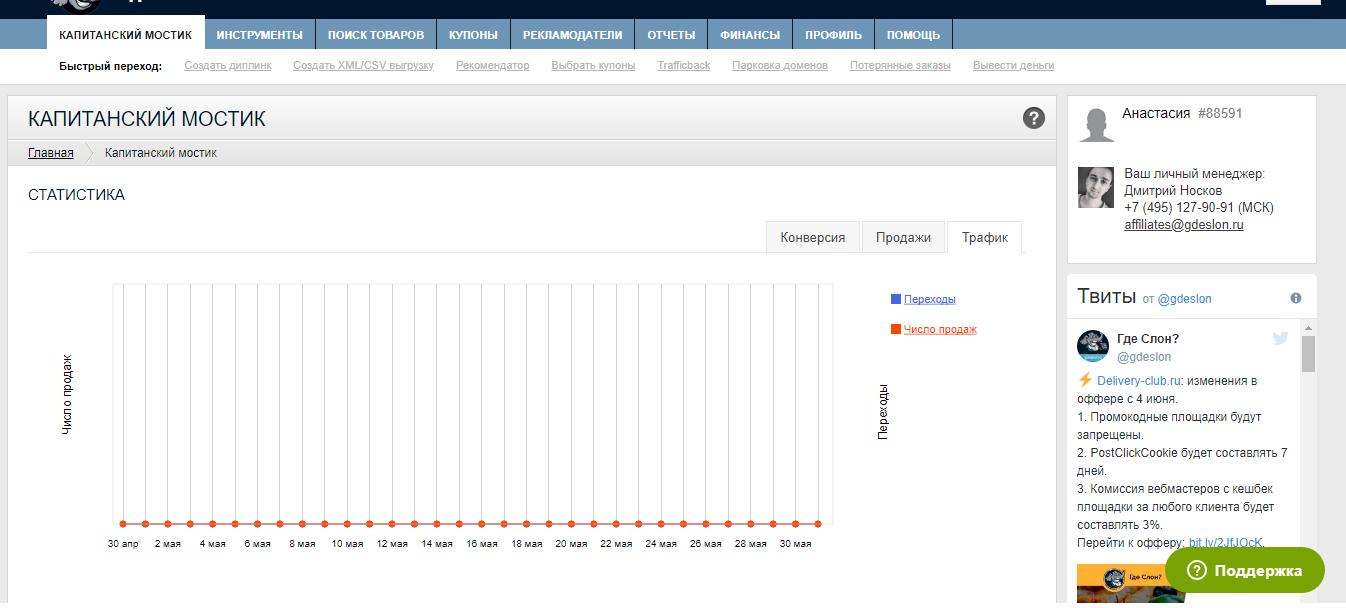1346x608 pixels.
Task: Click the tweets widget info icon
Action: [1296, 298]
